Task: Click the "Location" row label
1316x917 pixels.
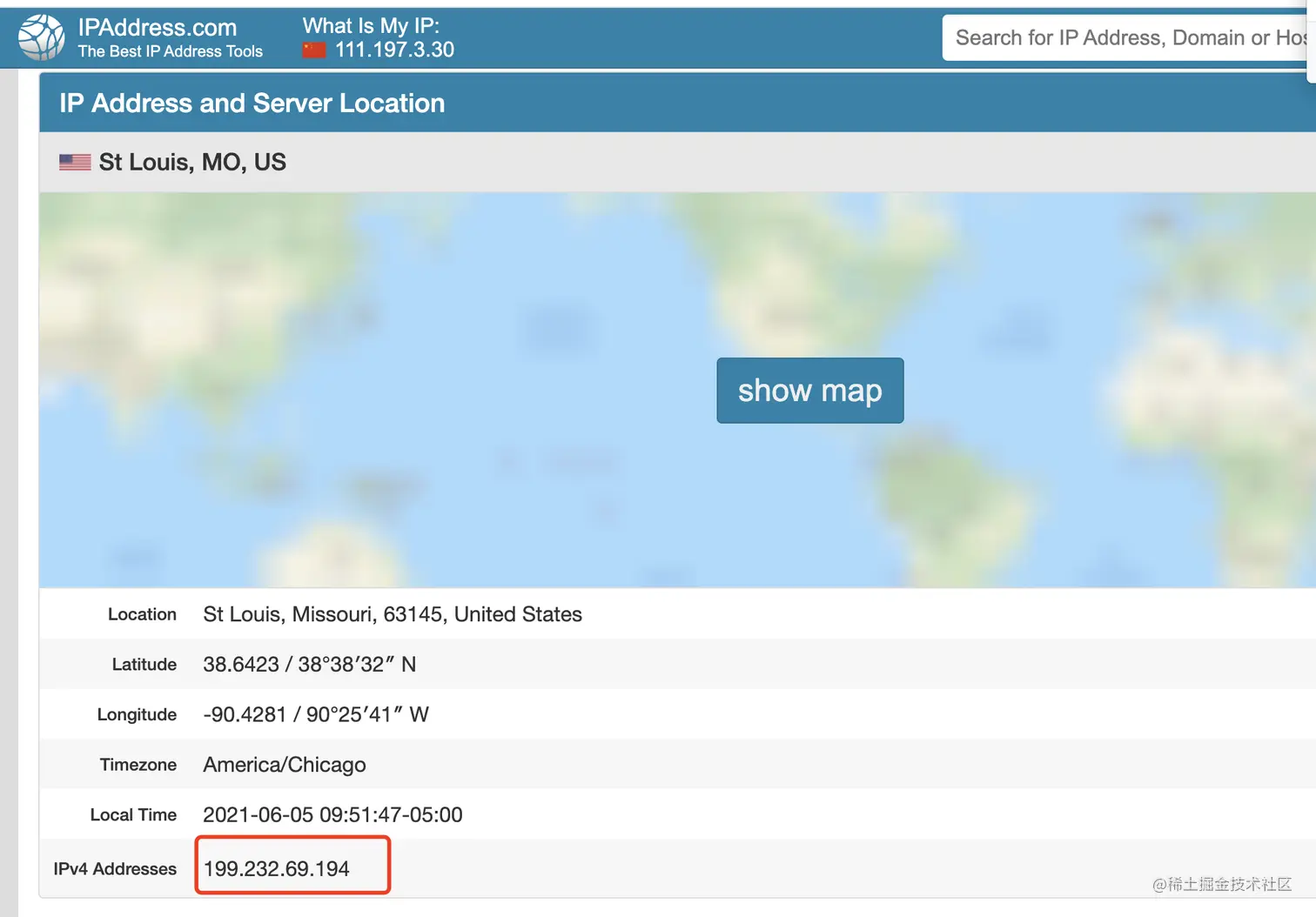Action: coord(142,614)
